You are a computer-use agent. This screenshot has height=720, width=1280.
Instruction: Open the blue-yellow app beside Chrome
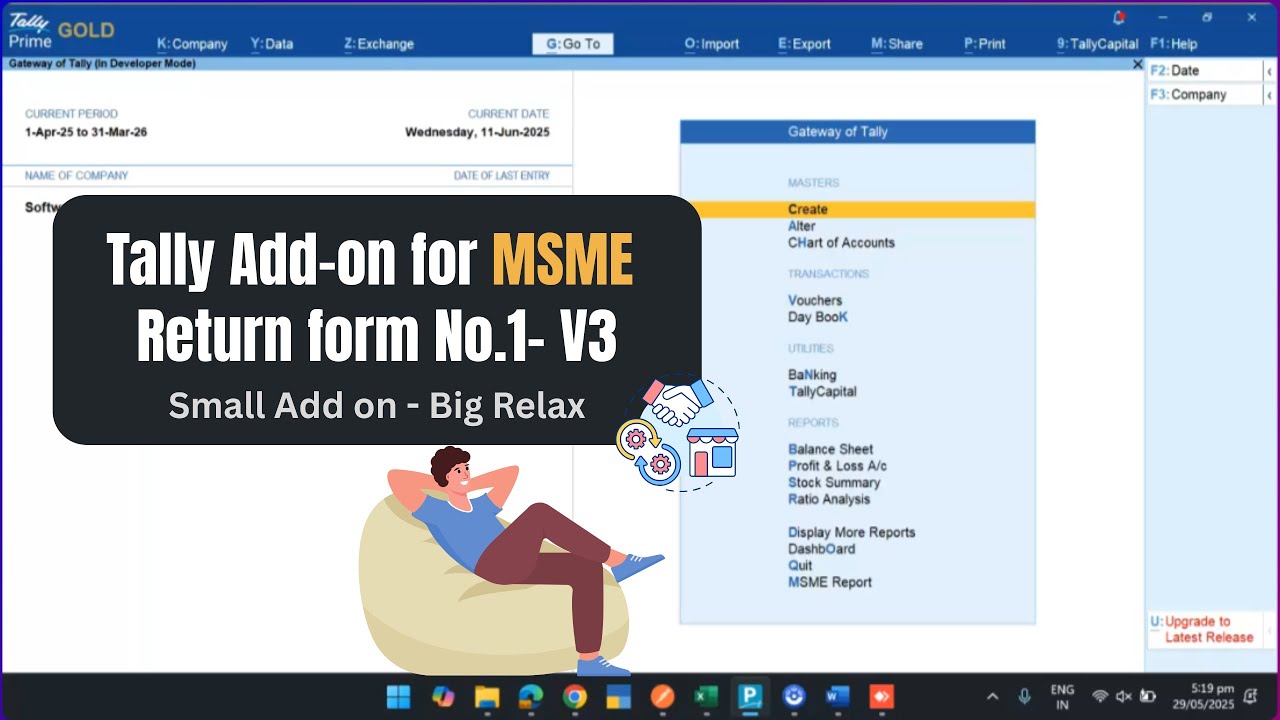pyautogui.click(x=618, y=696)
